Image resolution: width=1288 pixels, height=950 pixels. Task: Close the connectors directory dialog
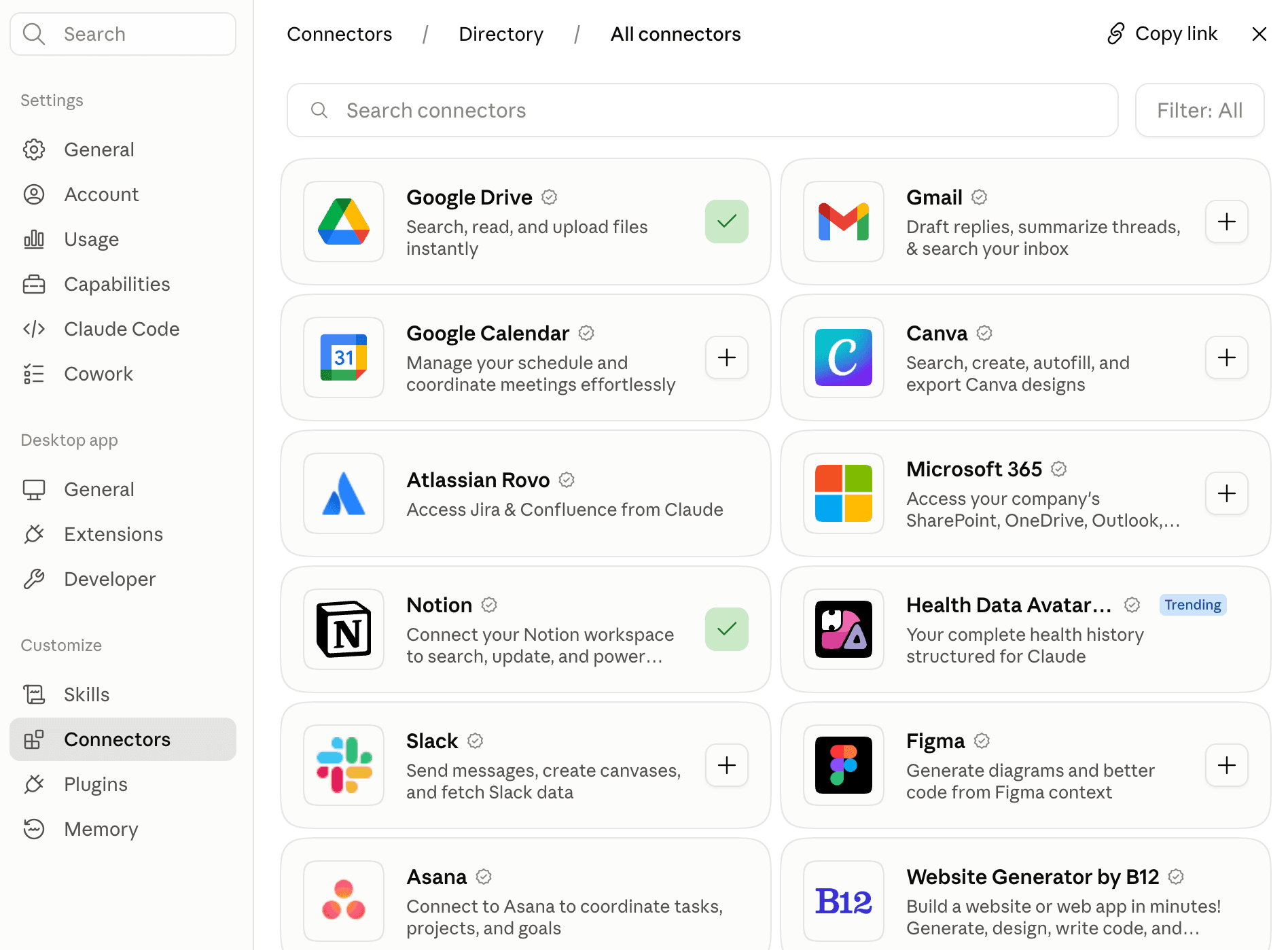1259,34
